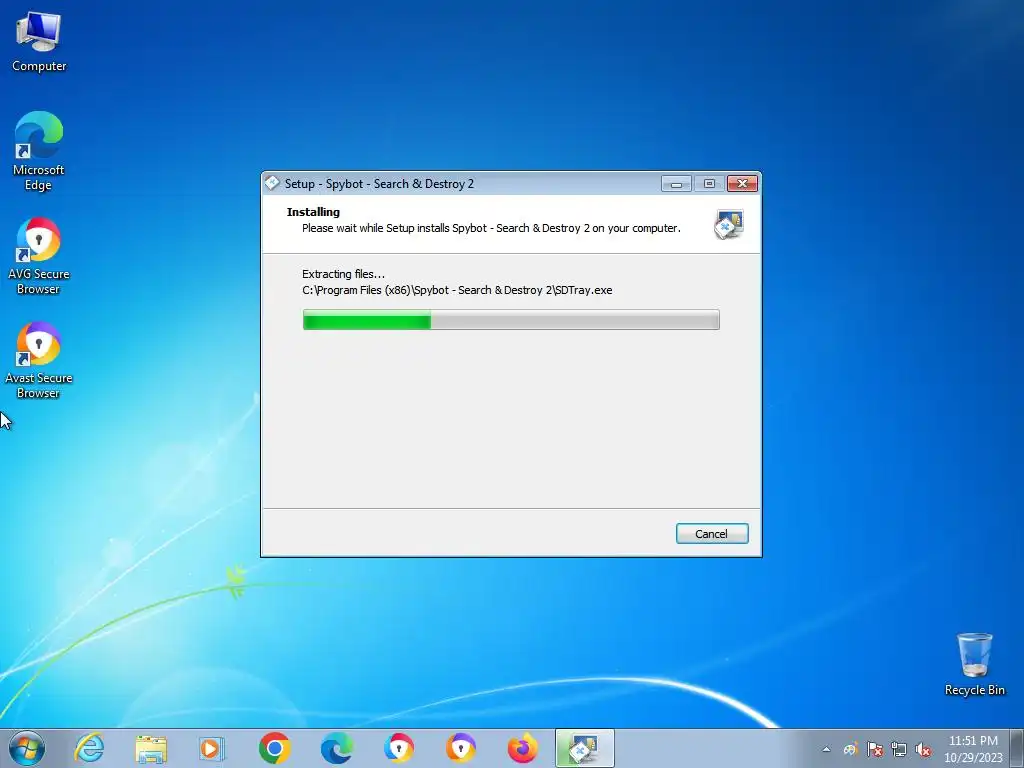Launch Google Chrome from the taskbar

[274, 748]
